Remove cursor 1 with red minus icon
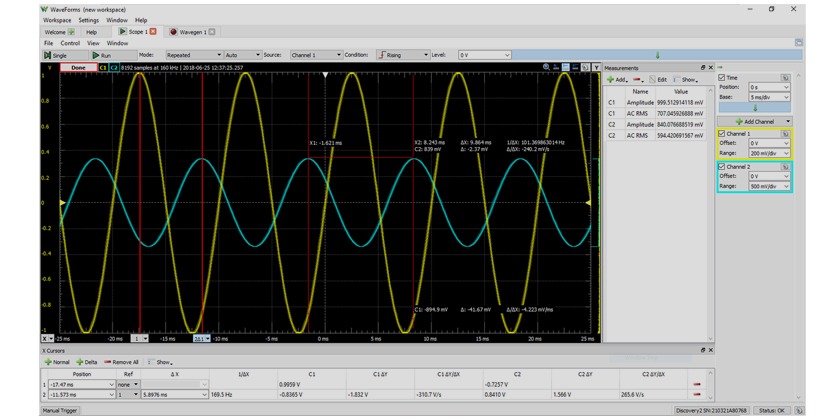The image size is (840, 420). (697, 385)
